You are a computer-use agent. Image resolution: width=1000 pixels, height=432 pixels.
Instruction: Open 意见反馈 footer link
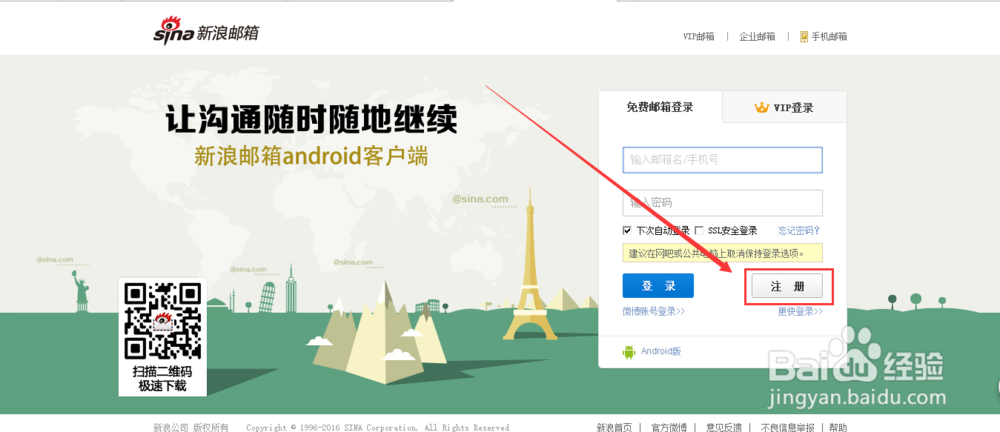click(724, 427)
